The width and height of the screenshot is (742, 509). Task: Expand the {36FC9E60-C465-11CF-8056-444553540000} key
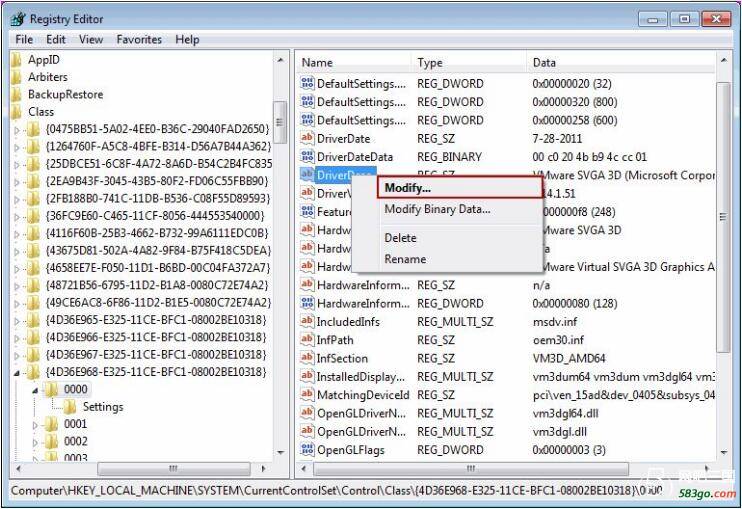[17, 217]
